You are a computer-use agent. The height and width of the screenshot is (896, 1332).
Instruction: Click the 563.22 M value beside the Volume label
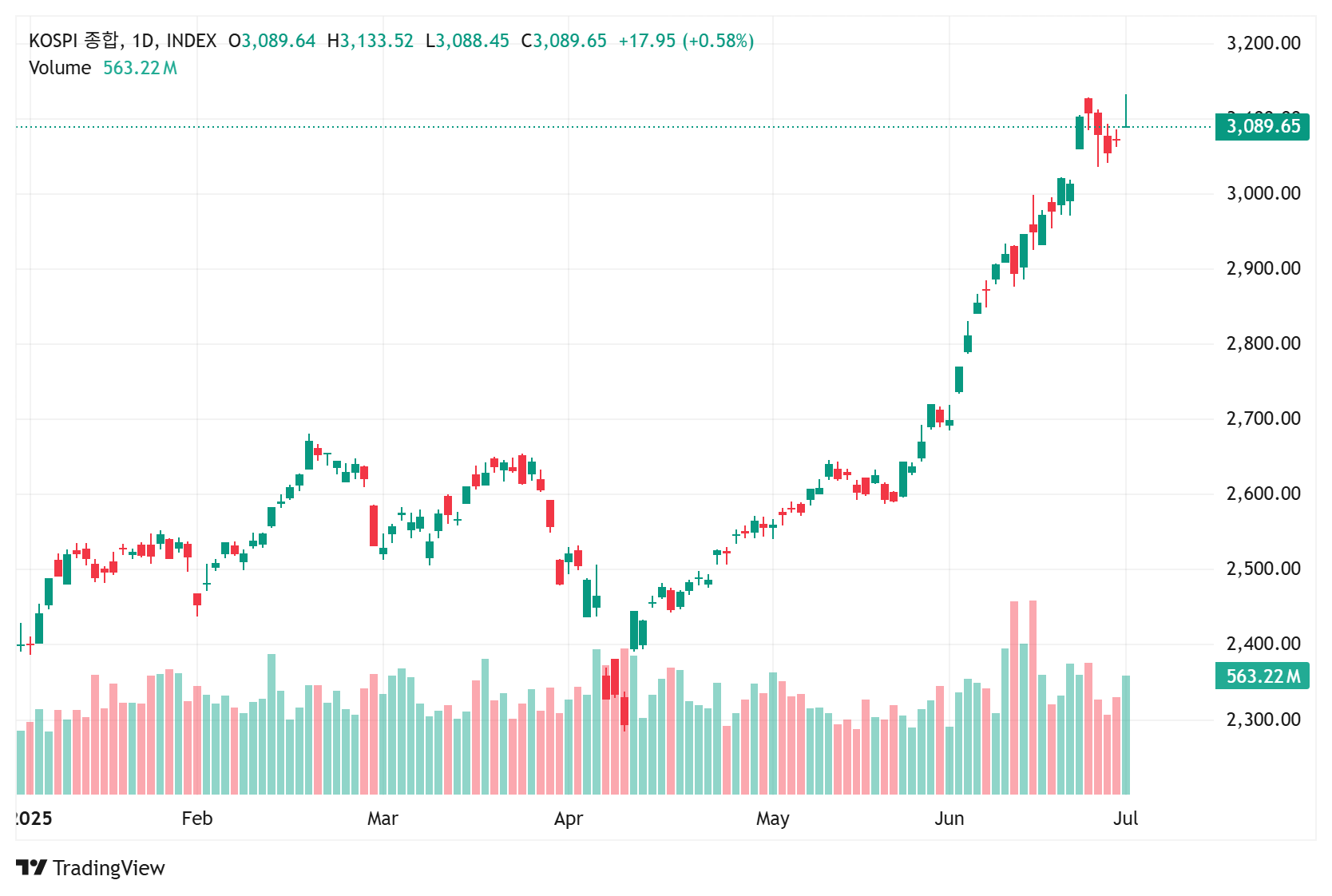(x=140, y=68)
